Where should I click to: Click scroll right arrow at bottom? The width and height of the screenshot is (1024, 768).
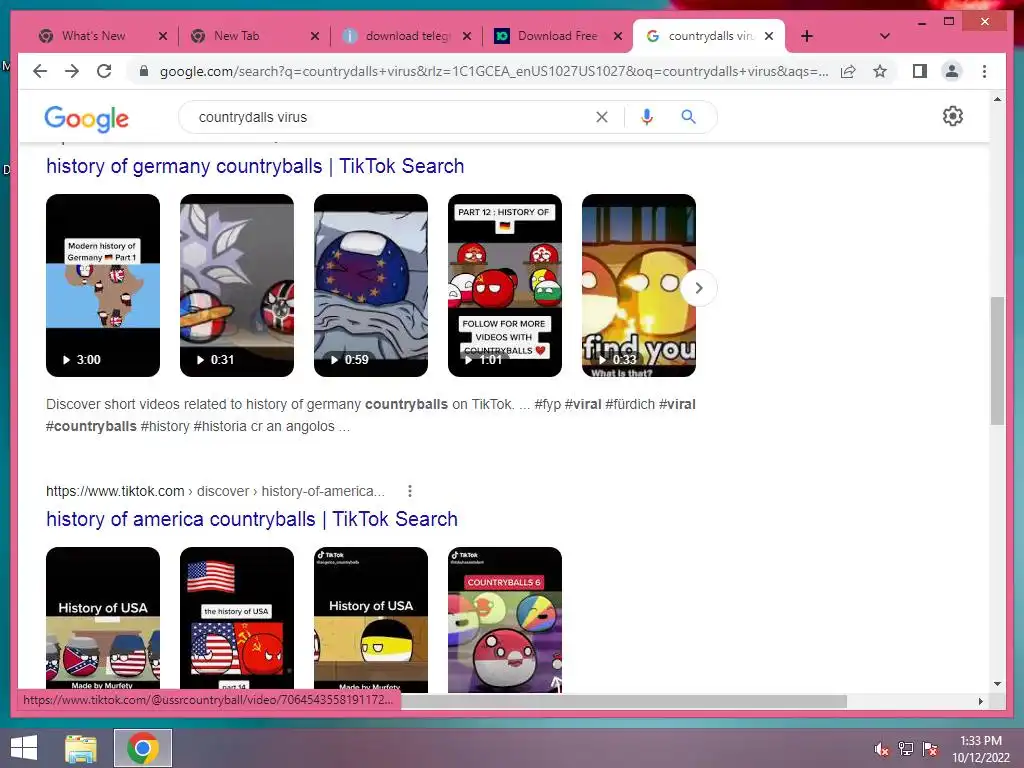(x=980, y=701)
